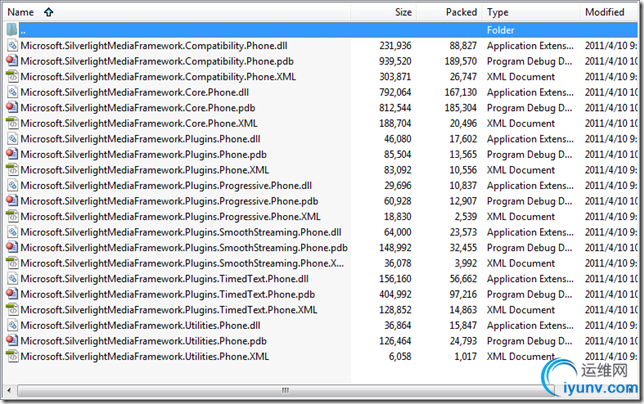644x404 pixels.
Task: Click the icon of Compatibility.Phone.XML
Action: (x=12, y=77)
